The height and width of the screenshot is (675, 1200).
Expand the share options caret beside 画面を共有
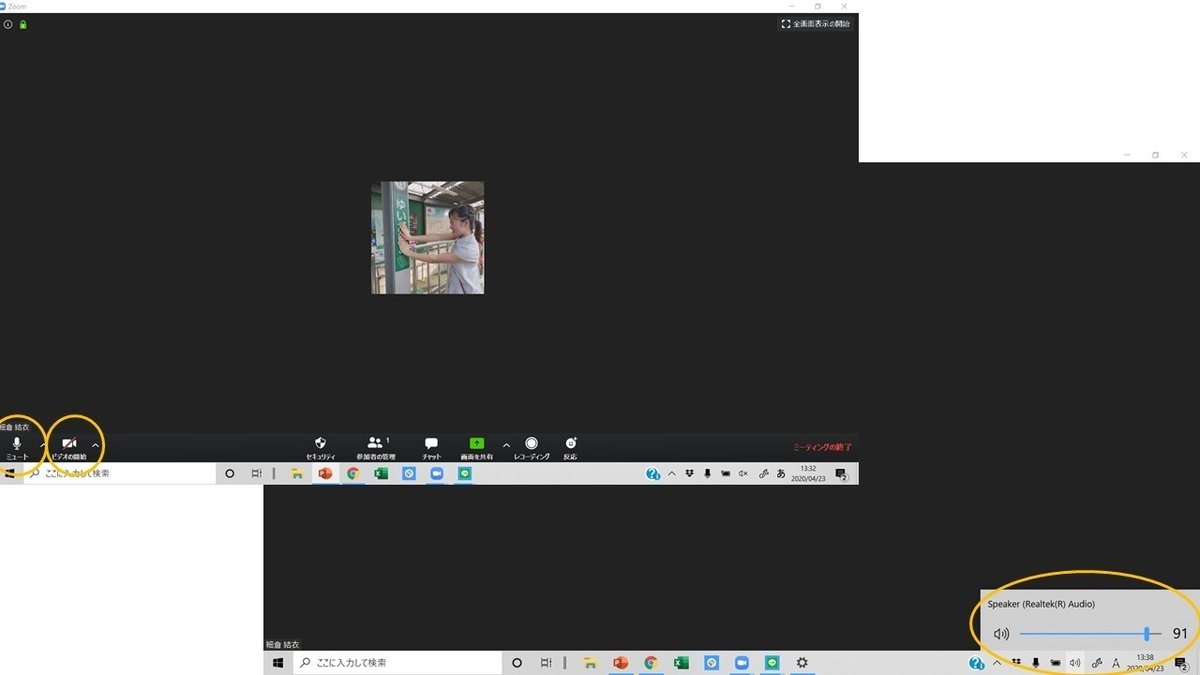506,444
